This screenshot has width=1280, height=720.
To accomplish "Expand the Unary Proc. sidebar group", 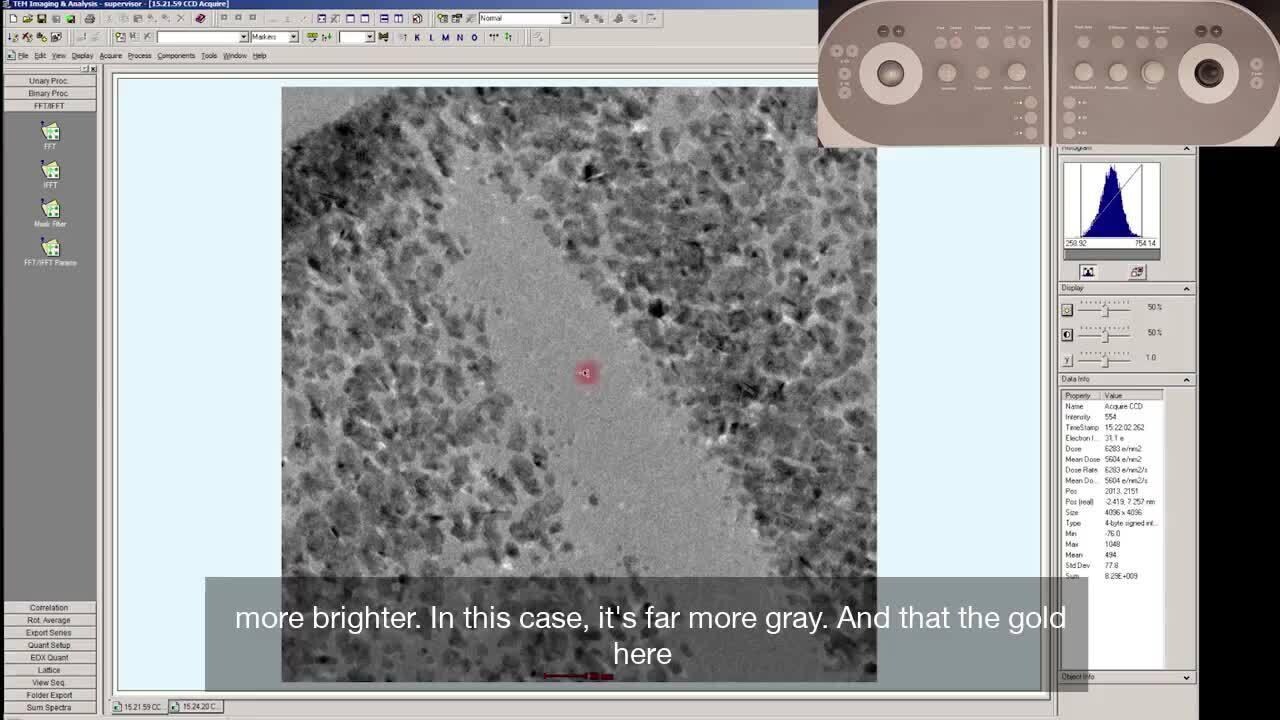I will click(48, 81).
